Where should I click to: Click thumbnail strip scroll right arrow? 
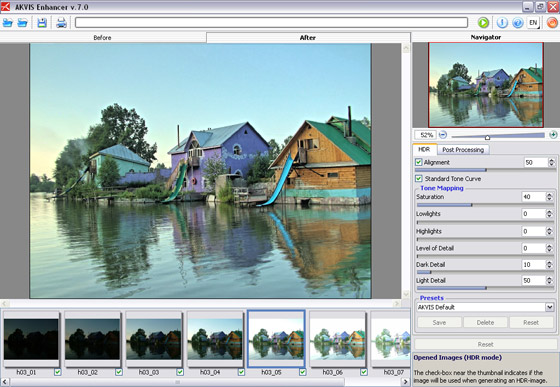click(405, 382)
